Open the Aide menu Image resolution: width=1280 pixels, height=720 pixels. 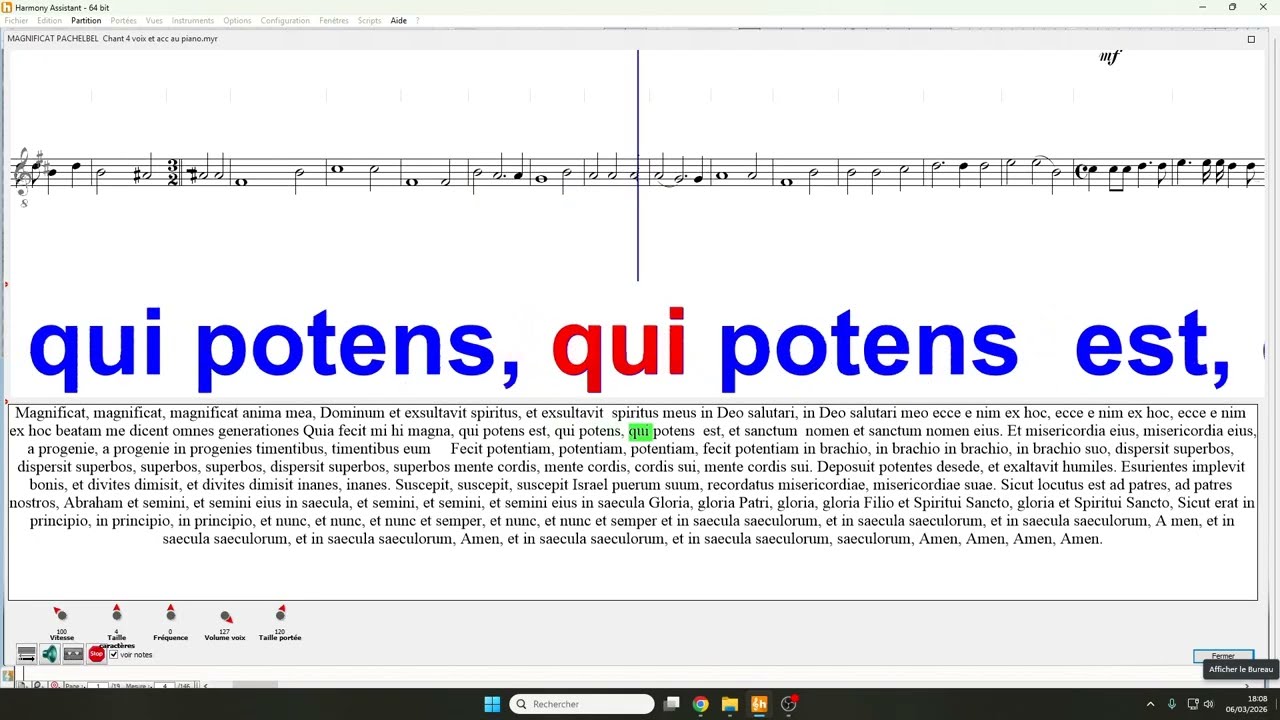(x=398, y=20)
